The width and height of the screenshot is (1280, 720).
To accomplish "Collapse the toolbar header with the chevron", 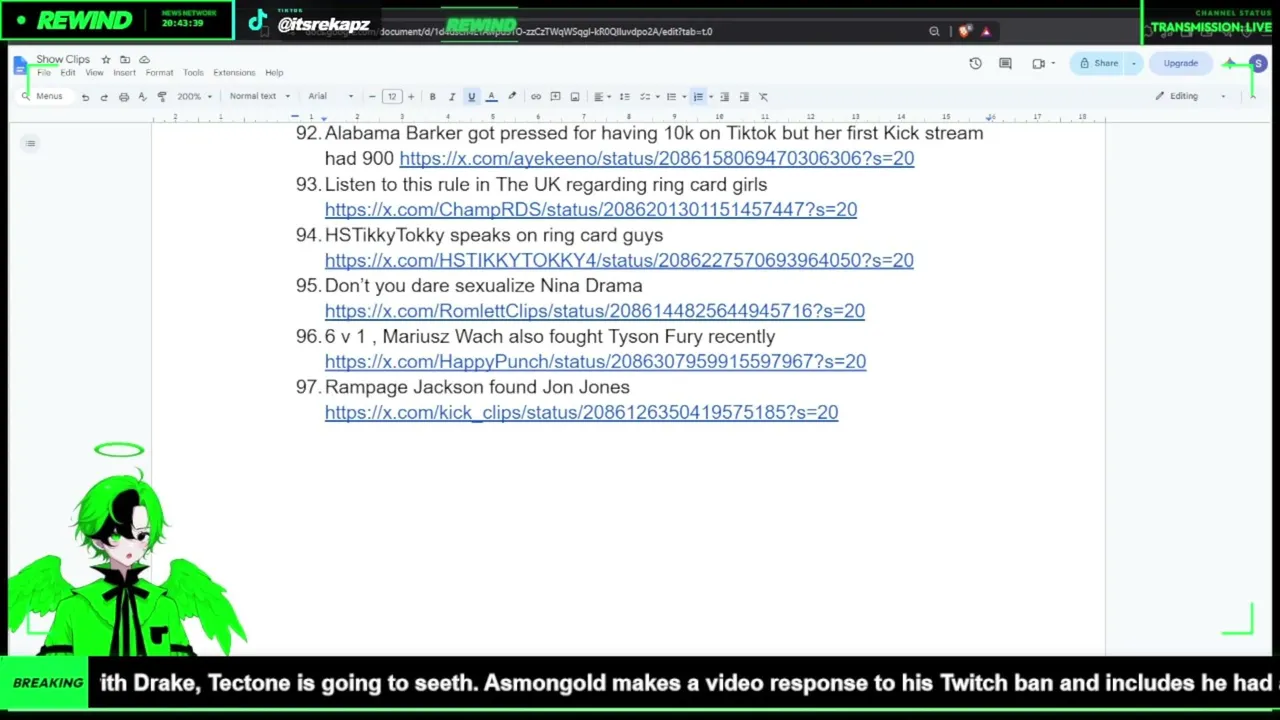I will click(1252, 97).
